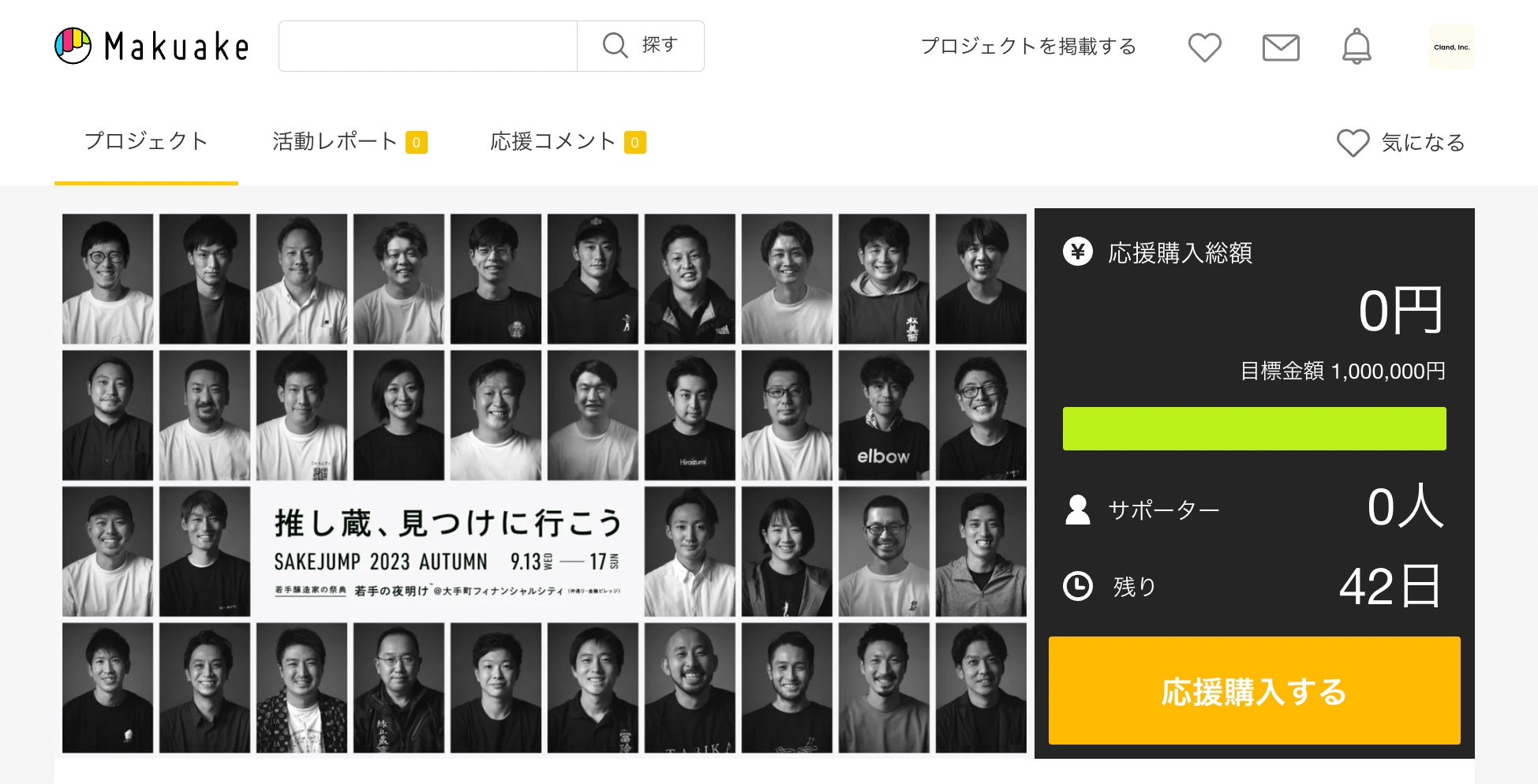Open the messages envelope icon
Image resolution: width=1538 pixels, height=784 pixels.
pos(1281,47)
